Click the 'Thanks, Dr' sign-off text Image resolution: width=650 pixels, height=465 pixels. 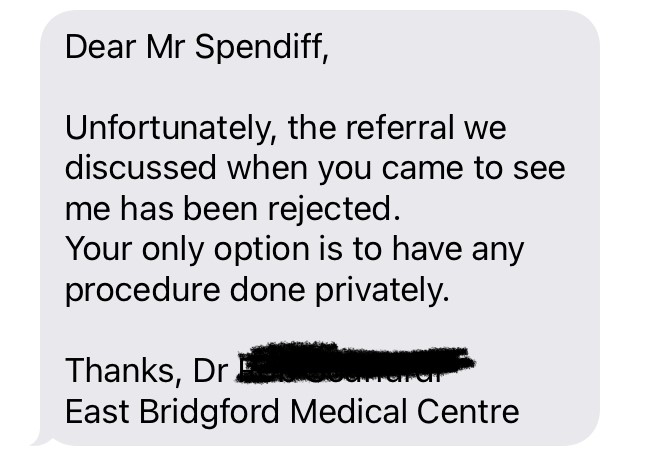coord(147,370)
